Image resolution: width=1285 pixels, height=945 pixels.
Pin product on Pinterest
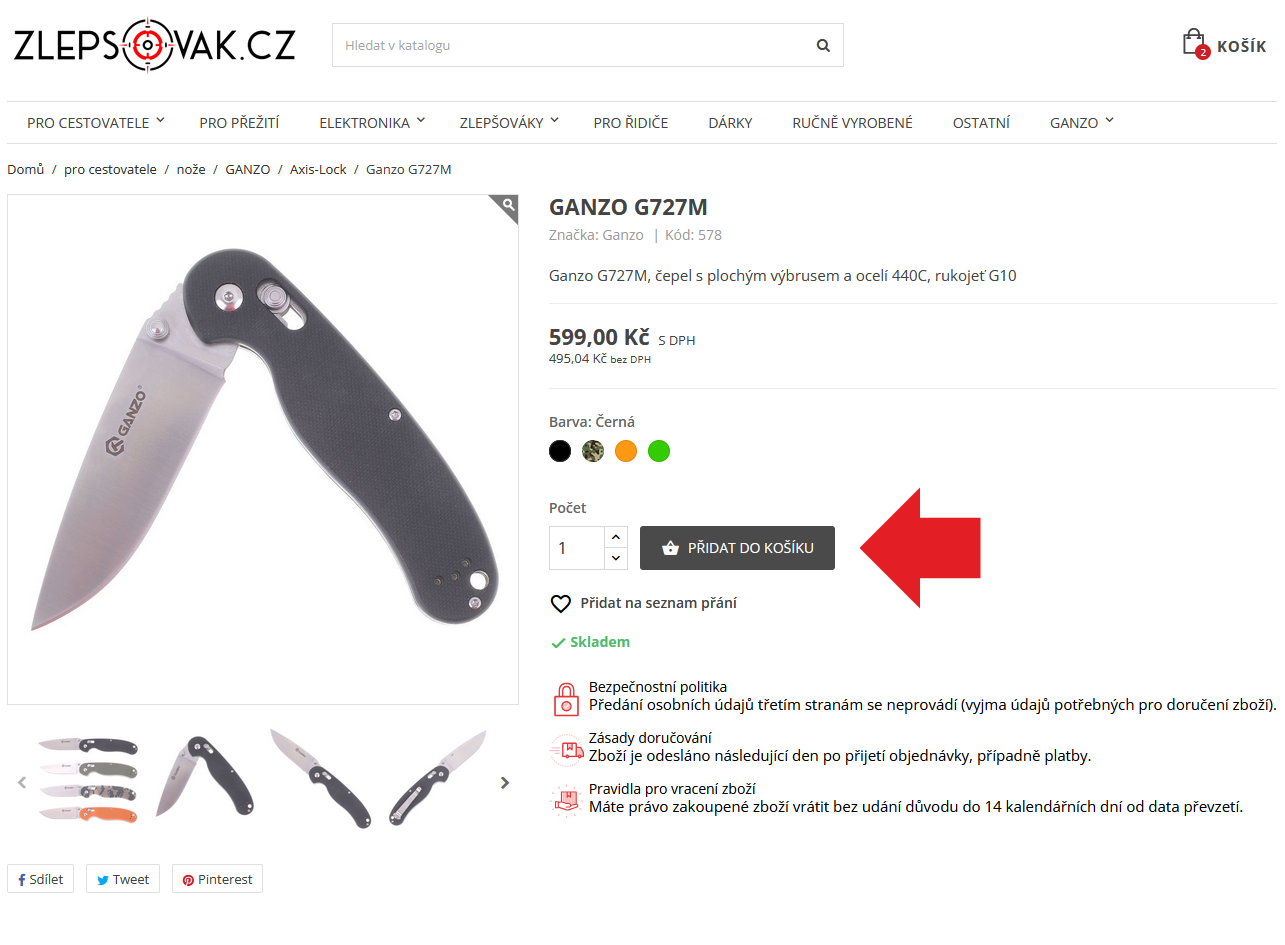[217, 879]
